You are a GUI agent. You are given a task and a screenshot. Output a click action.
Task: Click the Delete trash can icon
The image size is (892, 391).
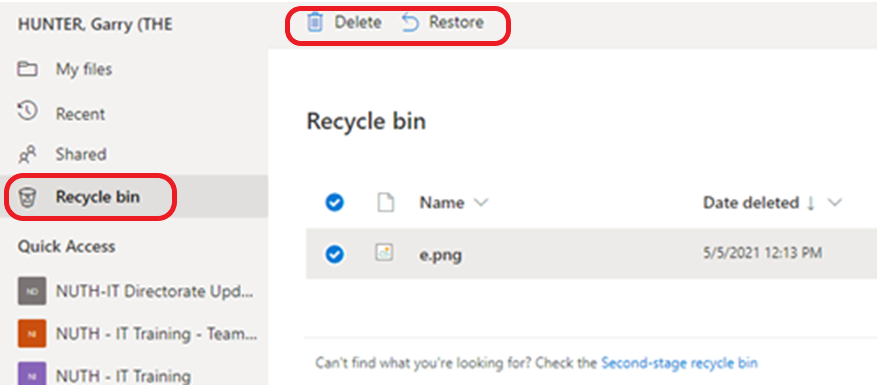click(x=315, y=23)
